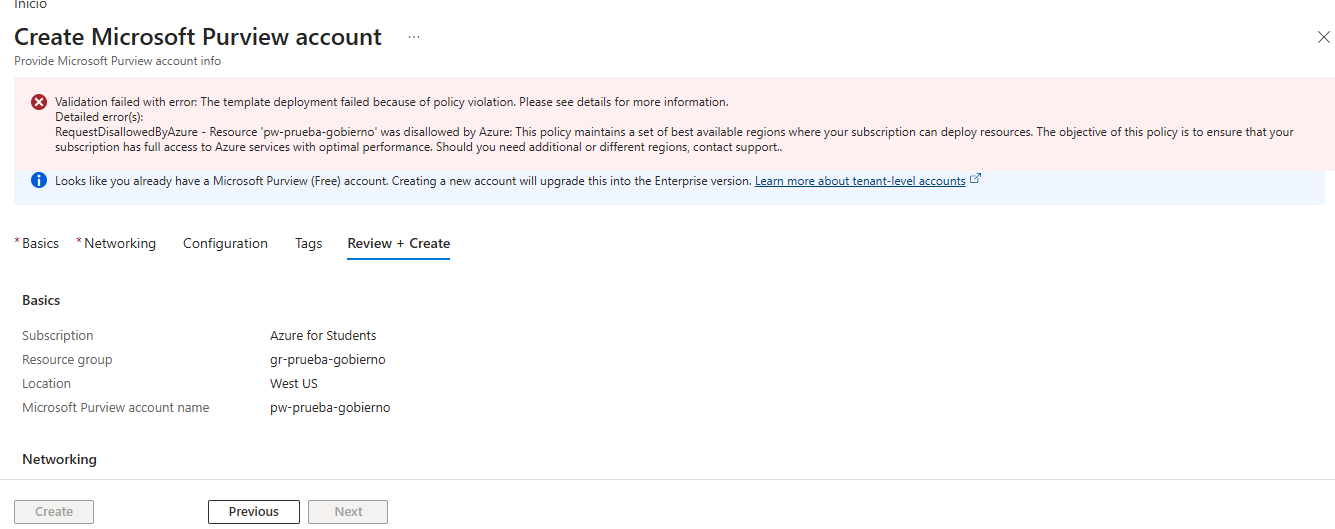Click the 'Validation failed with error' message line
The height and width of the screenshot is (529, 1335).
click(x=392, y=102)
